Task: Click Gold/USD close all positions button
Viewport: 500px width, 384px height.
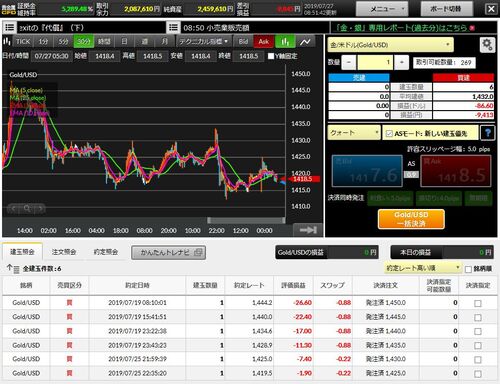Action: click(411, 219)
